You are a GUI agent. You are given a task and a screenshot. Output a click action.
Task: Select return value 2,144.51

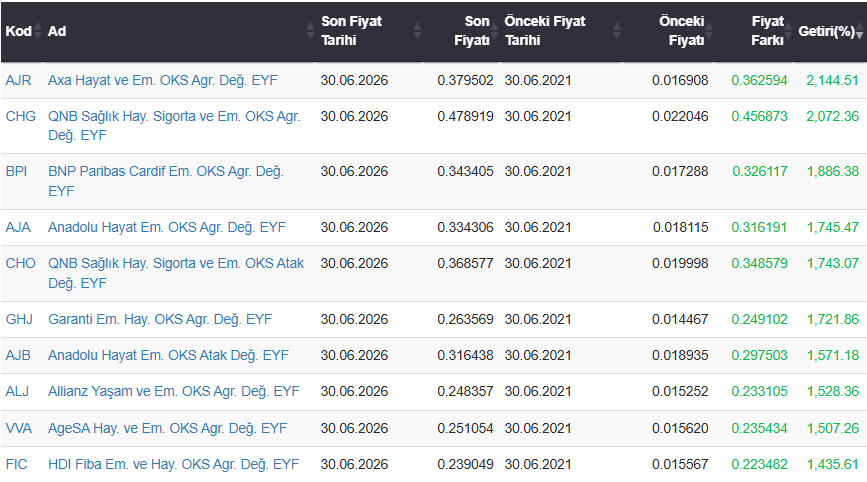pyautogui.click(x=832, y=80)
